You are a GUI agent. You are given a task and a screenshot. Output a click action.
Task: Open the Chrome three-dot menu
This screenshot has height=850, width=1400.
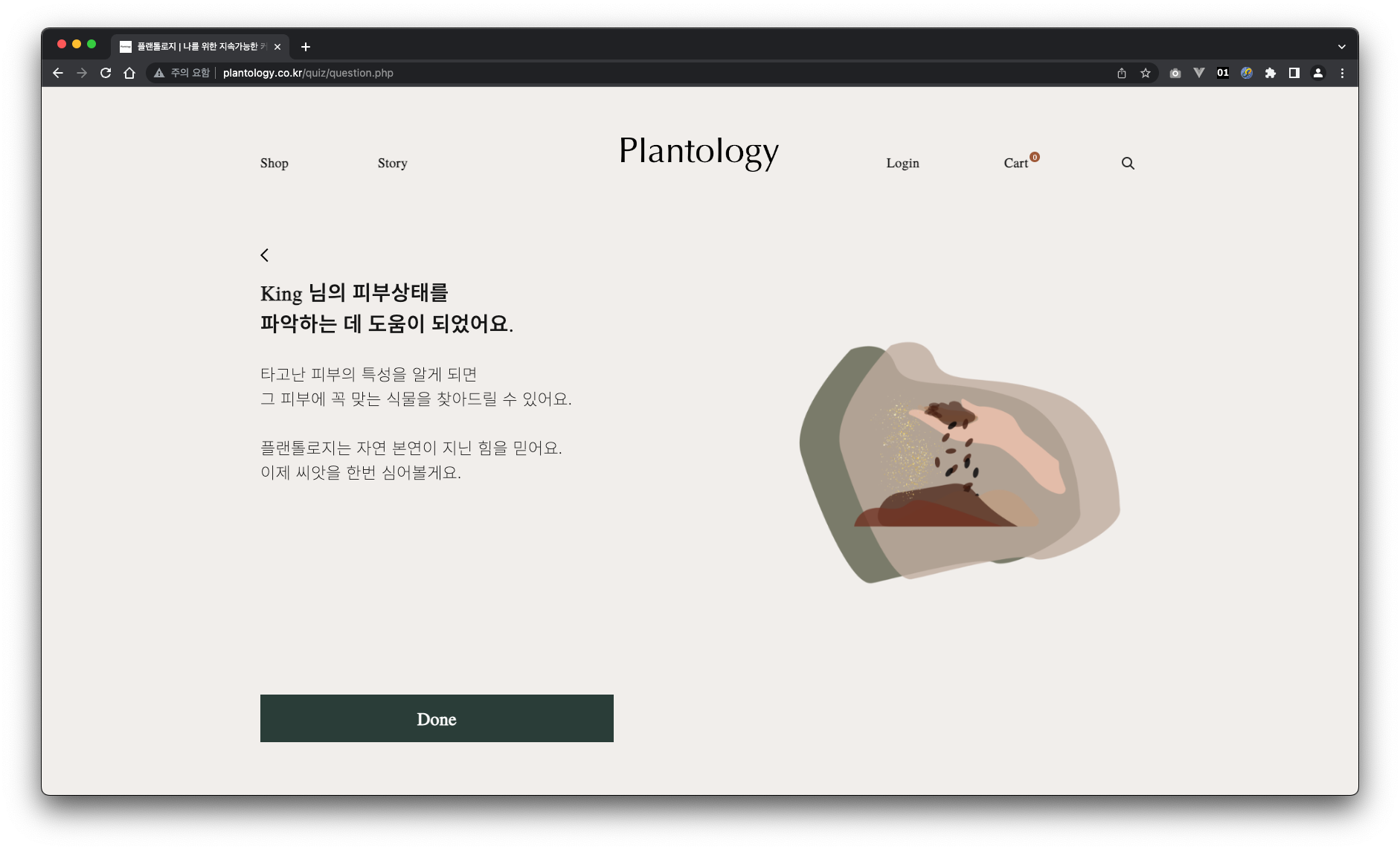point(1342,73)
